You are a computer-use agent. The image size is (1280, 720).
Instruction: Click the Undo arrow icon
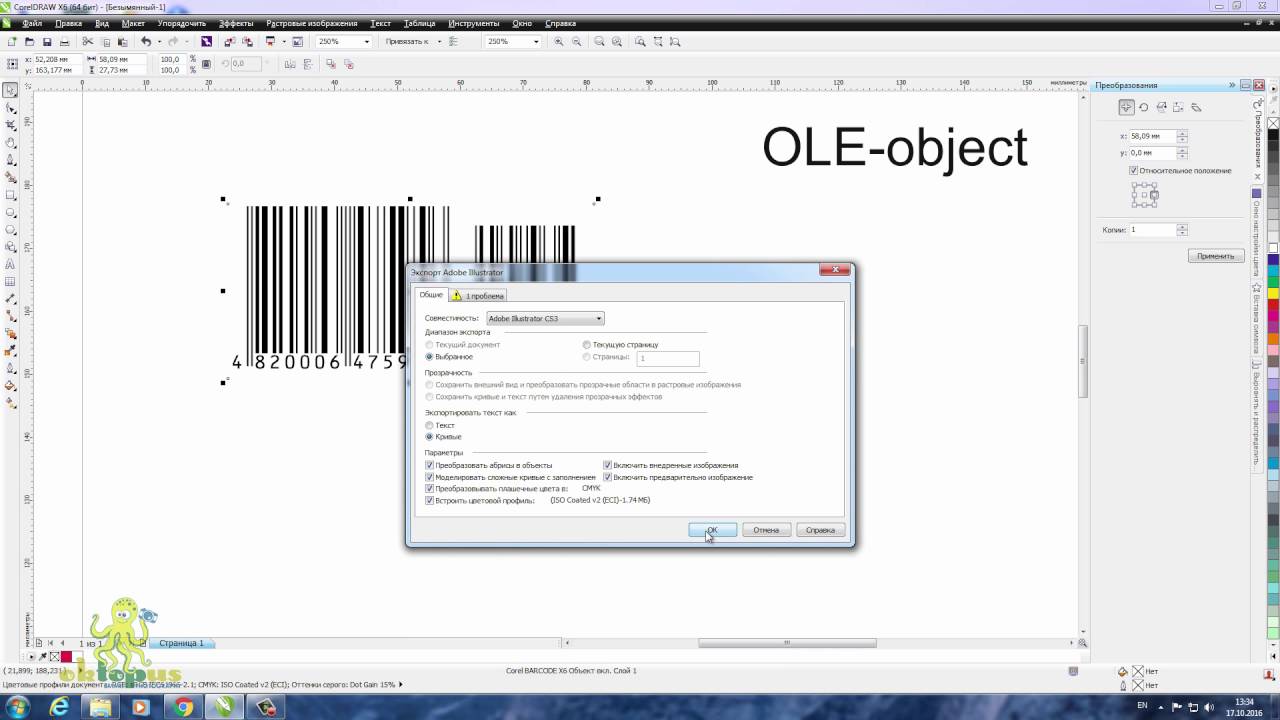click(x=146, y=42)
